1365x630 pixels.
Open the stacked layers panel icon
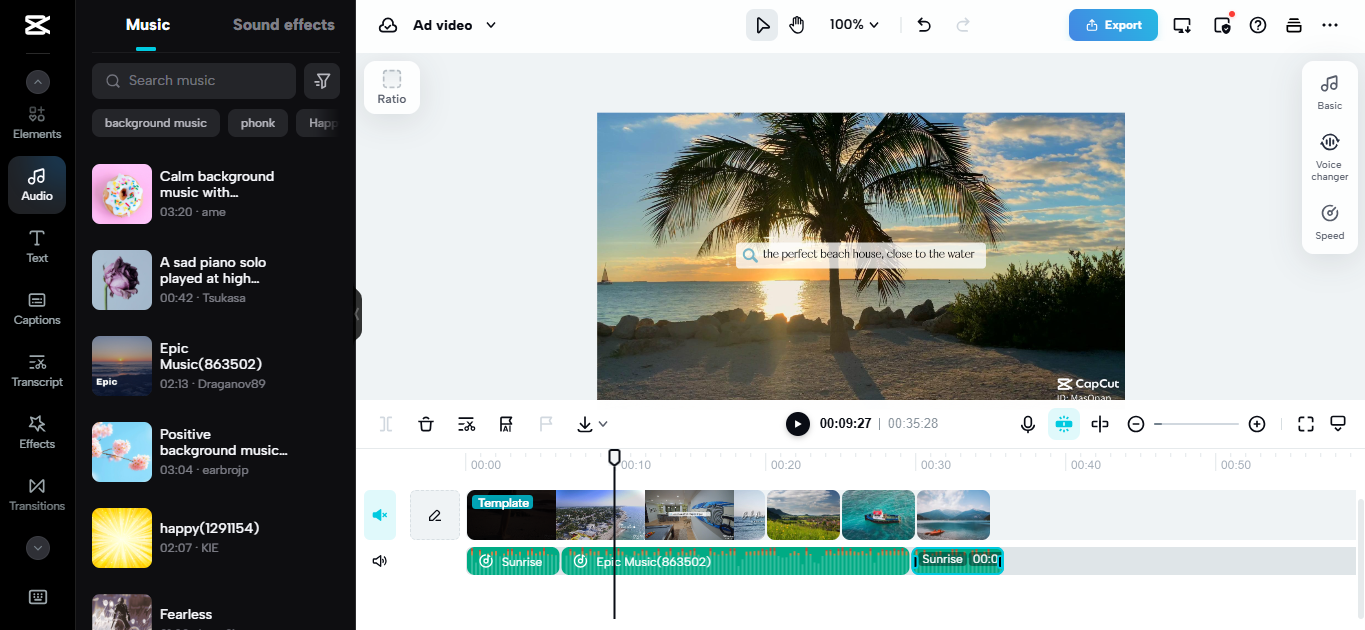point(1294,25)
